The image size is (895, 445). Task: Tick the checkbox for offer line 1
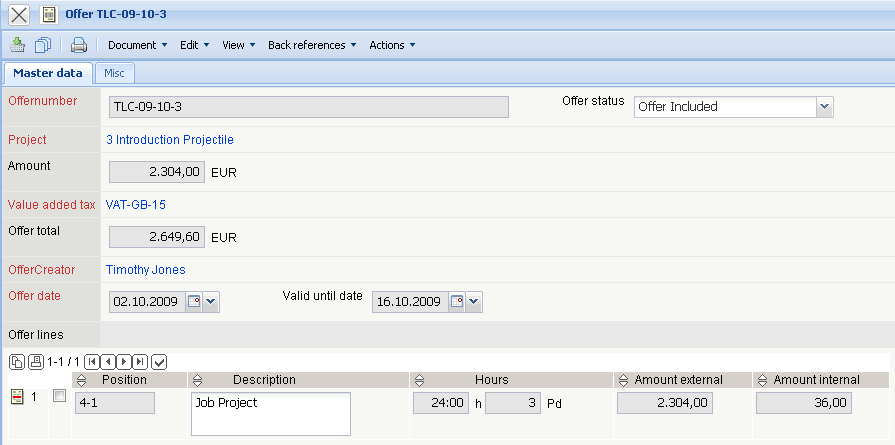[59, 397]
